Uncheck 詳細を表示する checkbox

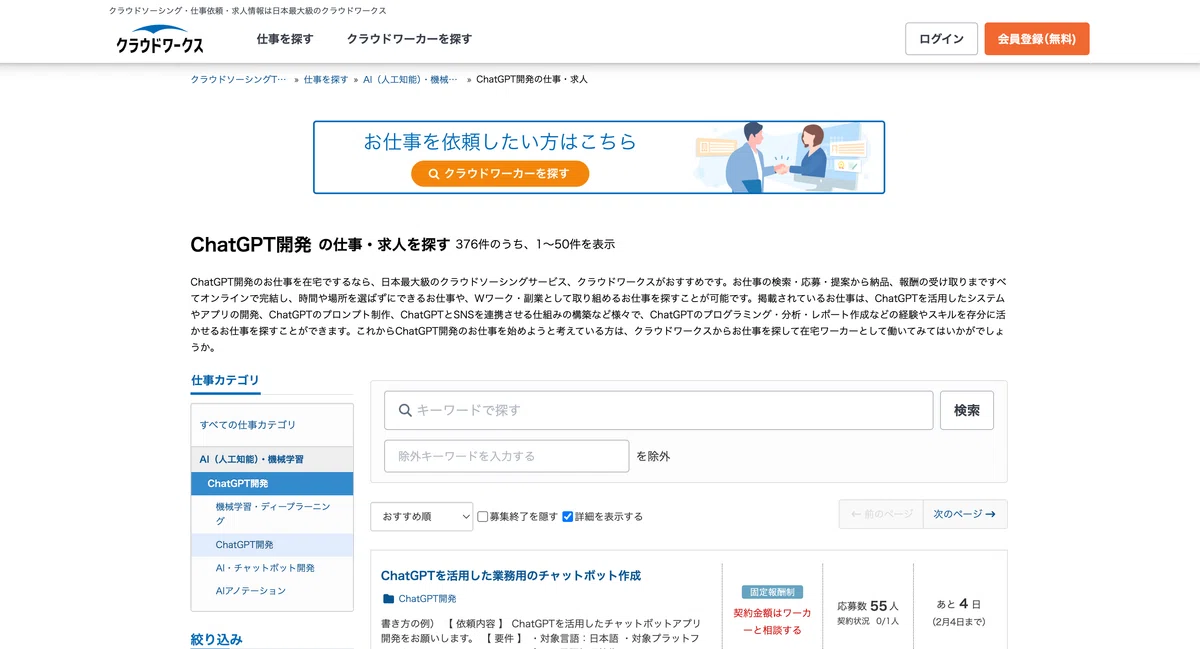coord(568,517)
